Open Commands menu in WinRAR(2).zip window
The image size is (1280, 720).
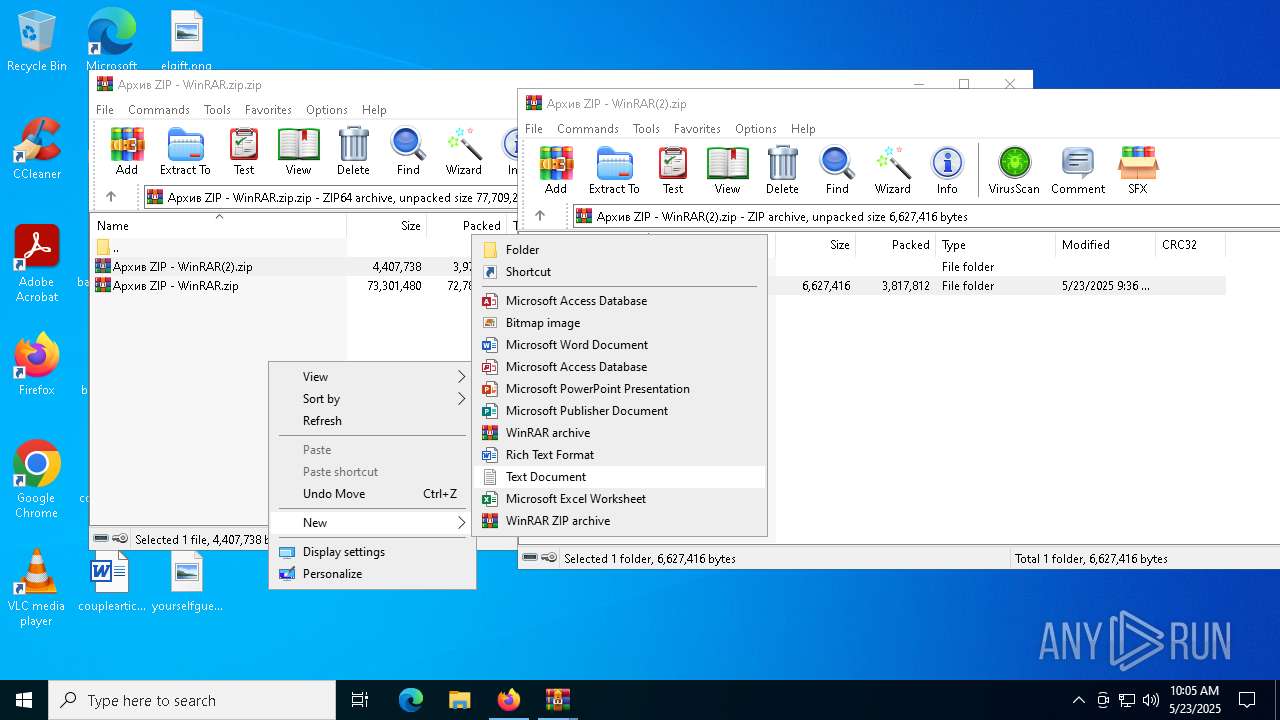pyautogui.click(x=588, y=129)
